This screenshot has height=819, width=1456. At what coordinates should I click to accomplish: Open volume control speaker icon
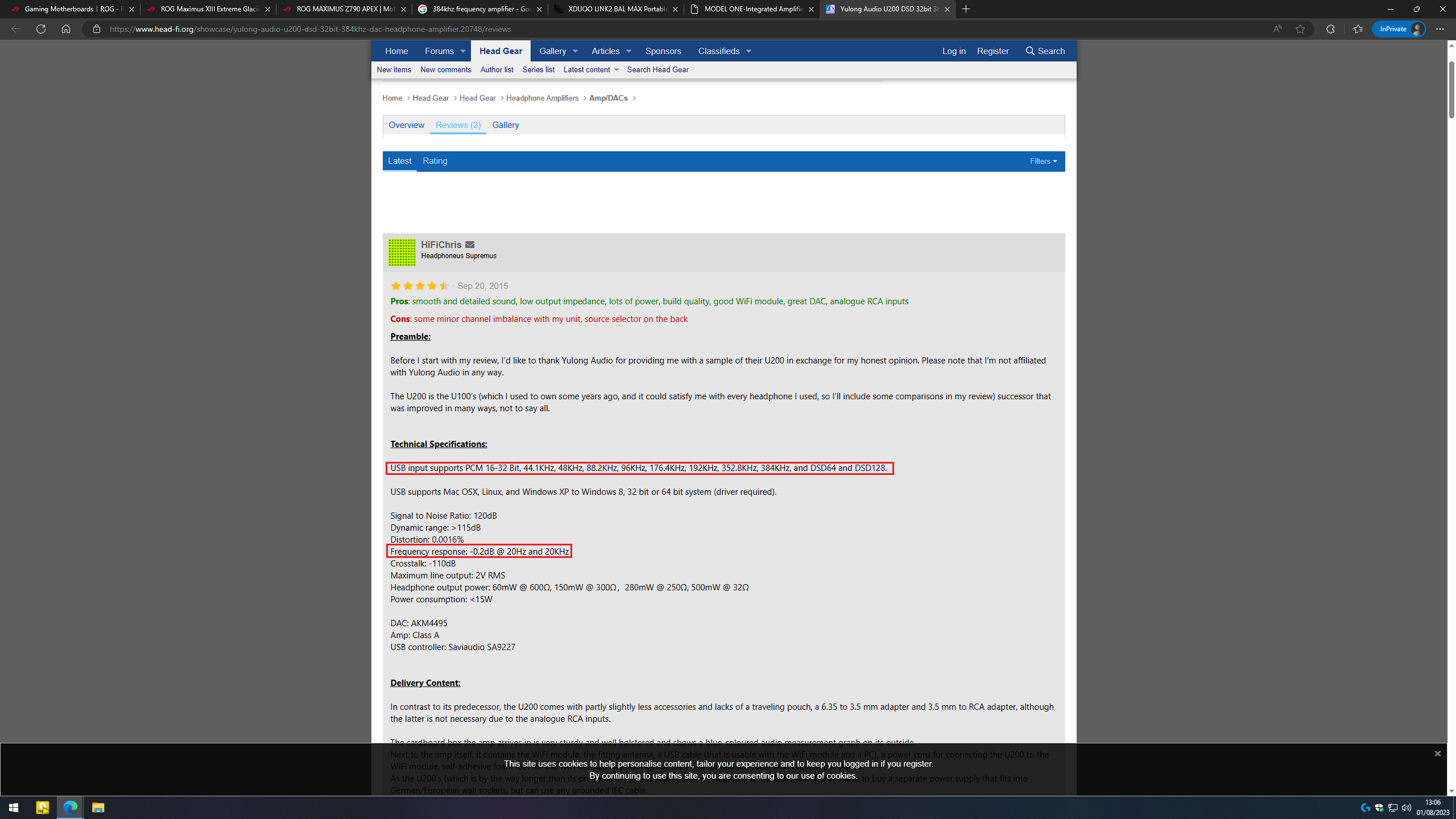pos(1407,808)
